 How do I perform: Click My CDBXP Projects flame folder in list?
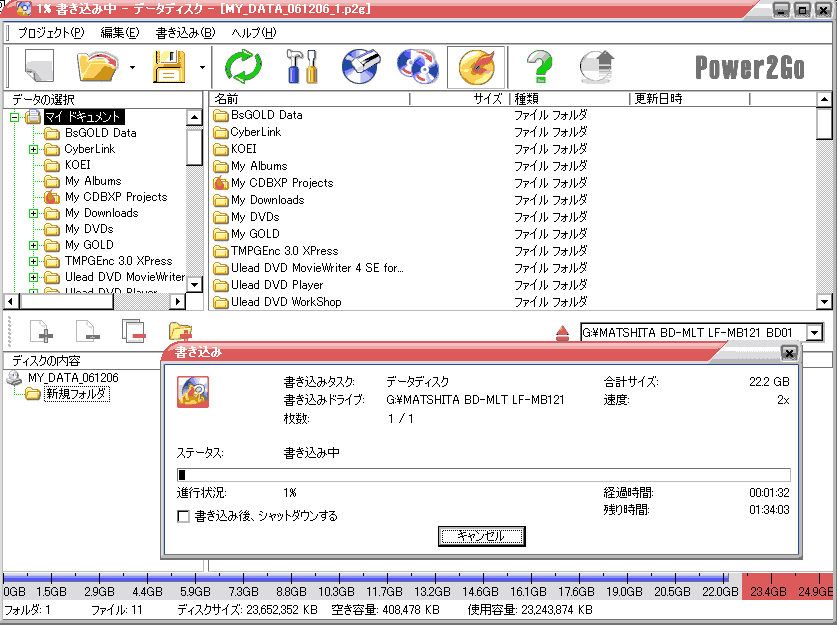[220, 183]
